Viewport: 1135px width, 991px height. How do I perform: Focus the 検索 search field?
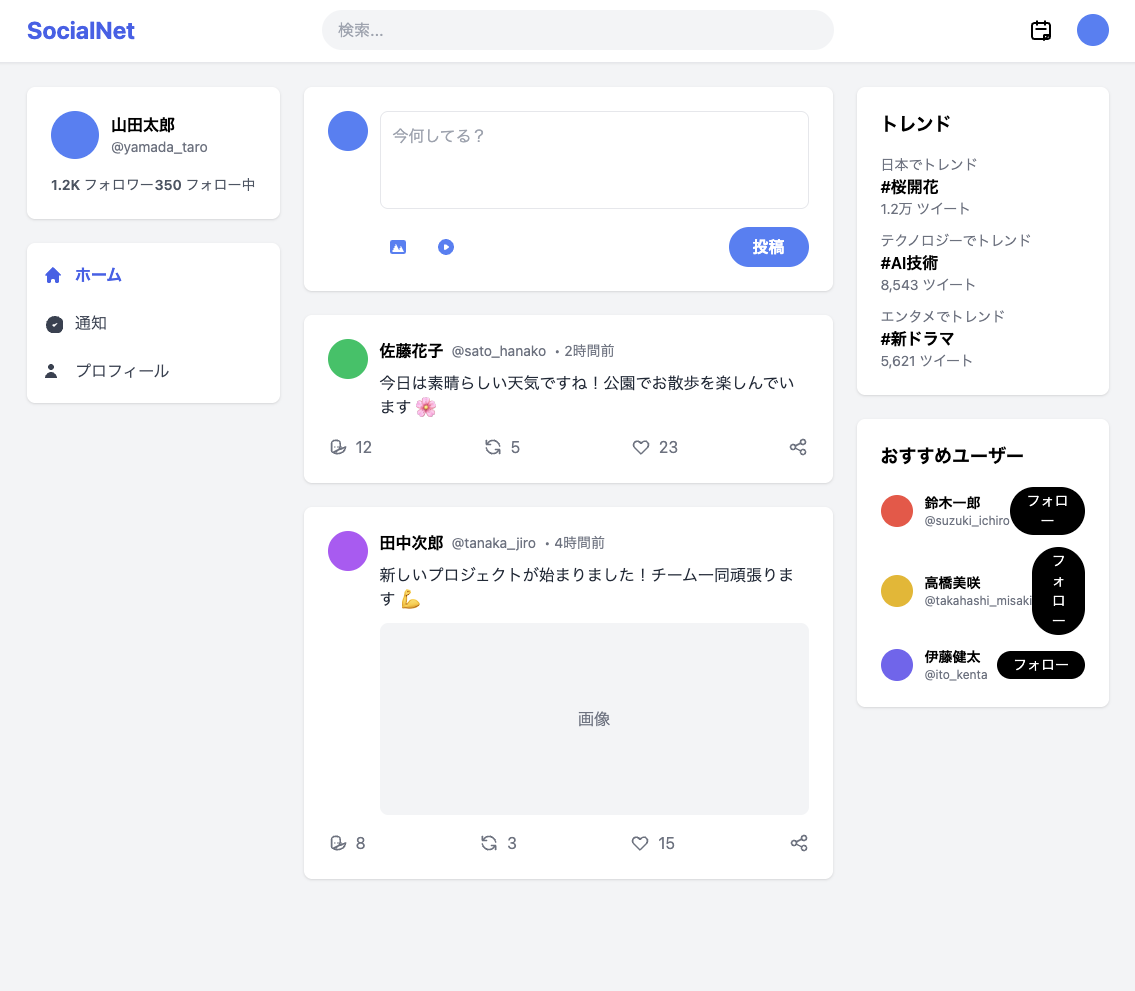(x=578, y=30)
